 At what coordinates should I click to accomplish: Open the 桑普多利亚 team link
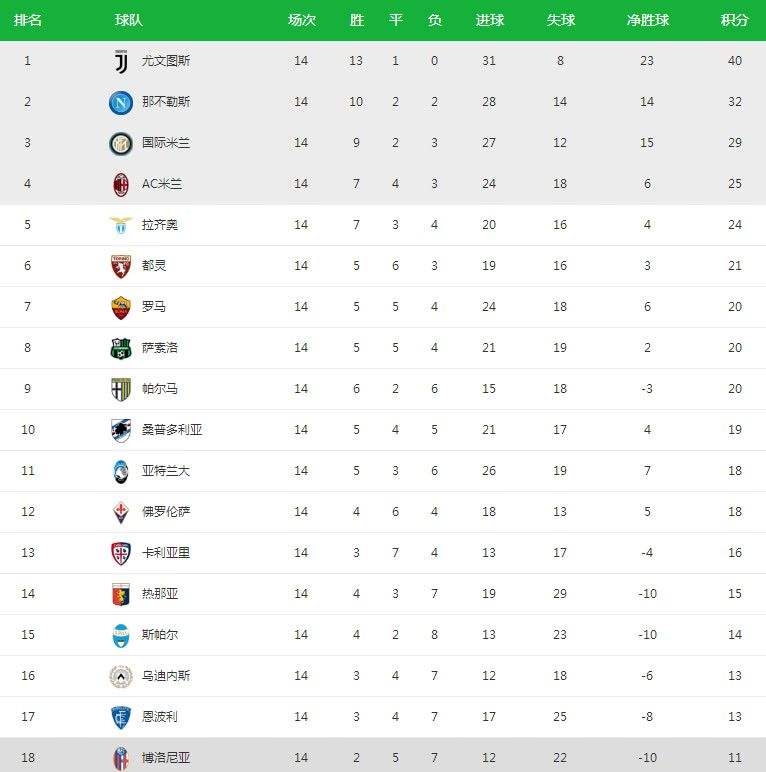[x=172, y=430]
